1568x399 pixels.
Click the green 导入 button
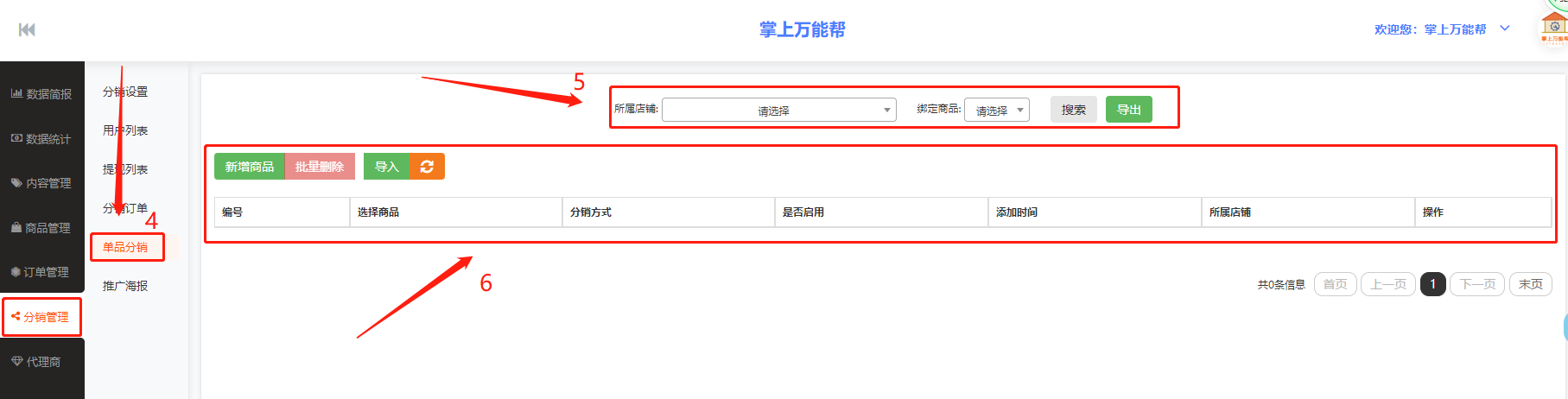386,167
